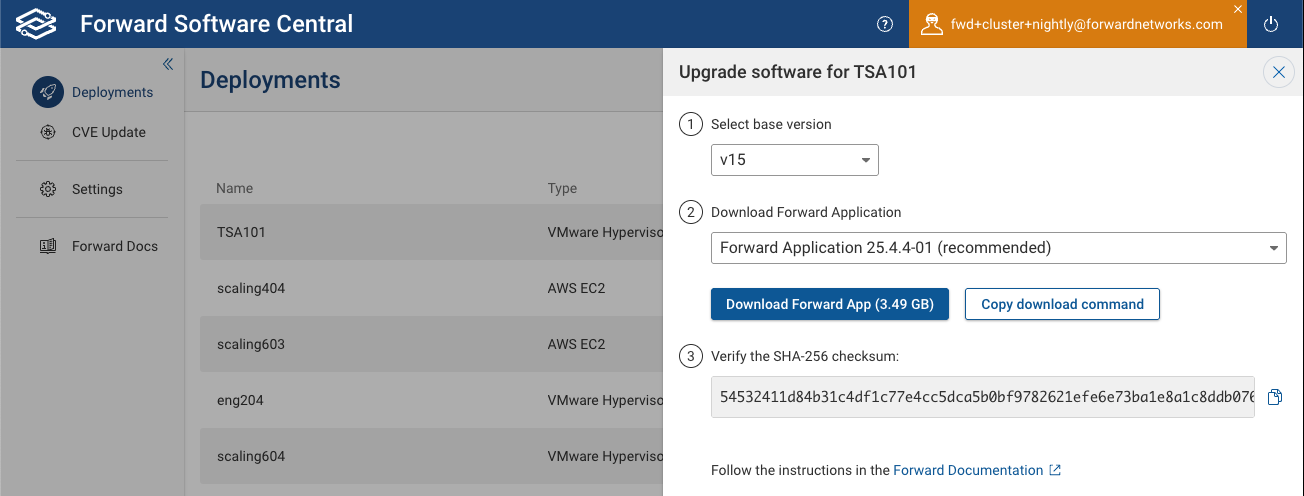Copy the SHA-256 checksum with clipboard icon
1304x496 pixels.
tap(1275, 397)
